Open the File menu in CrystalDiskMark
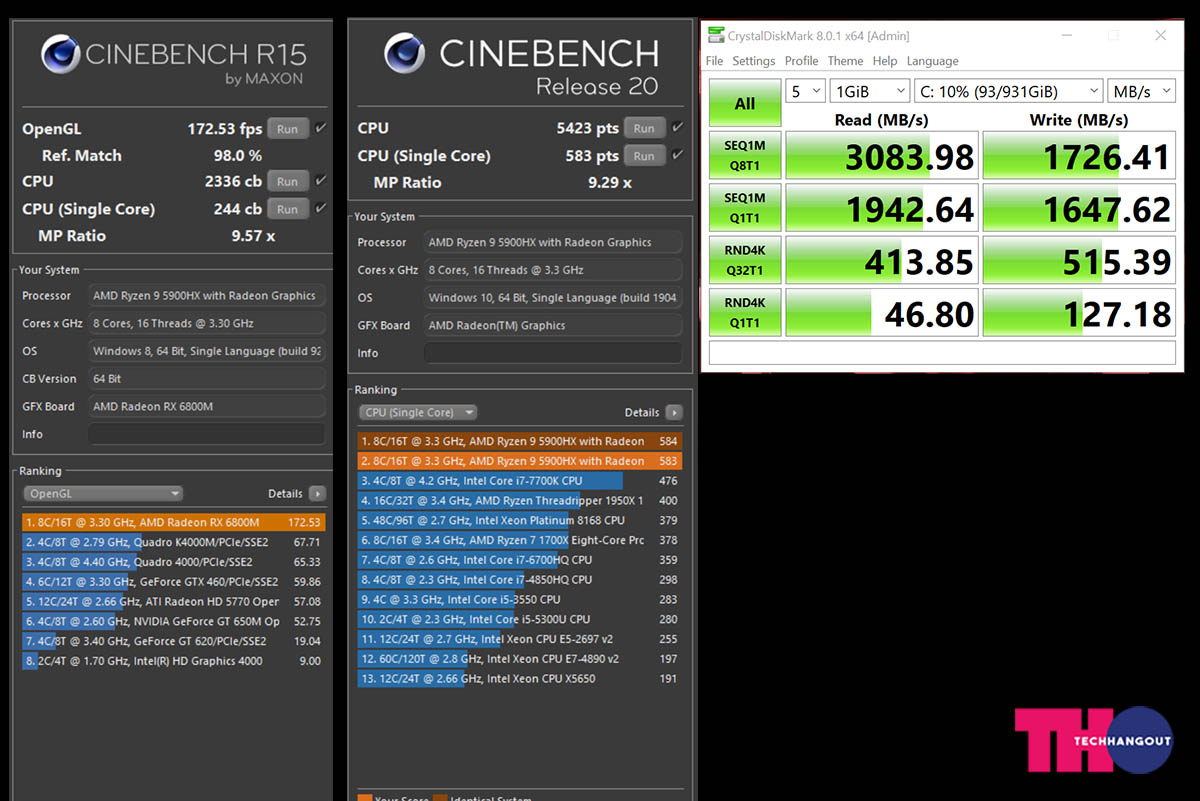The image size is (1200, 801). pos(714,61)
